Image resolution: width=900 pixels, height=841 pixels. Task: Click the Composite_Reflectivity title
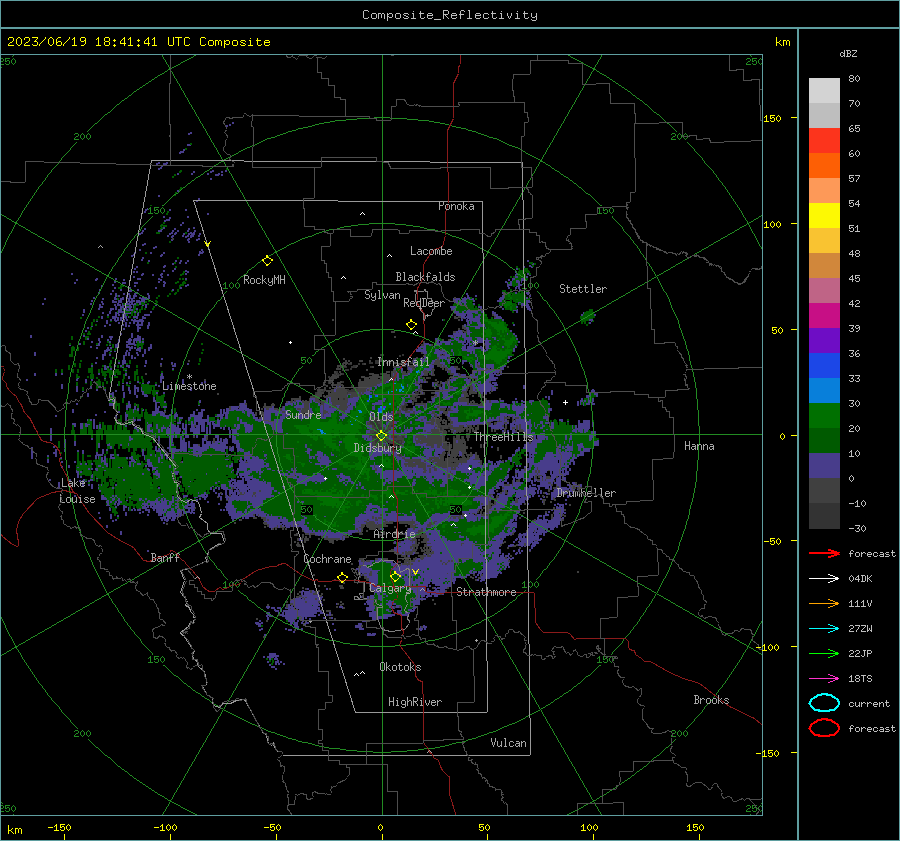[x=450, y=15]
